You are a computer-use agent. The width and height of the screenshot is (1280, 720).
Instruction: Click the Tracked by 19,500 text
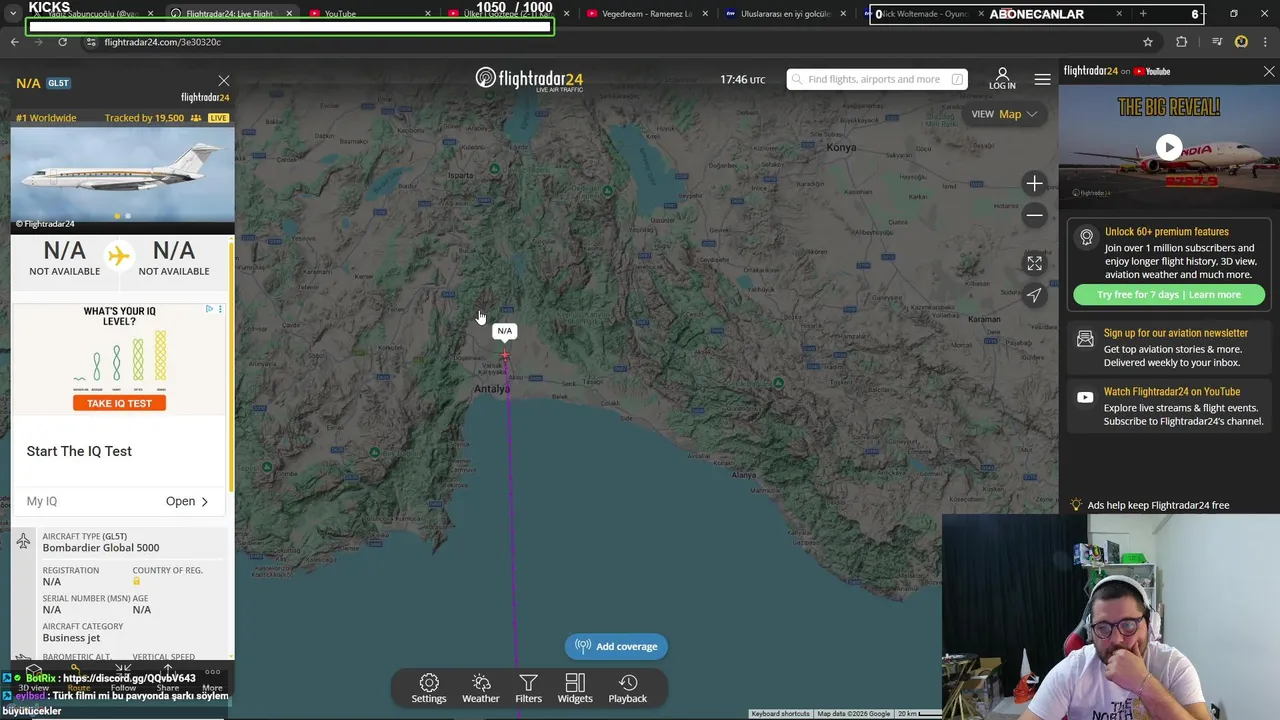click(x=144, y=118)
